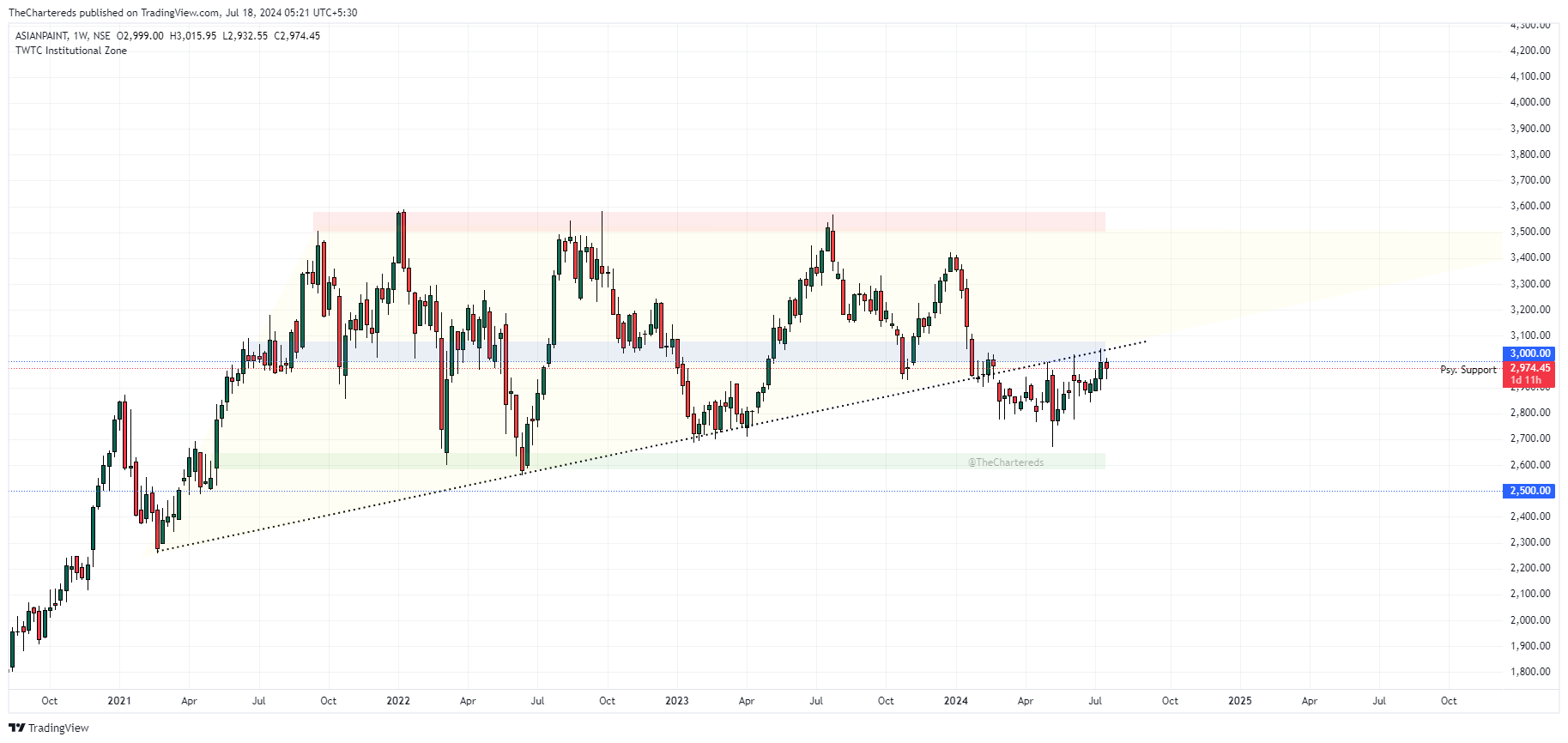Click the NSE exchange label
1568x743 pixels.
tap(101, 36)
